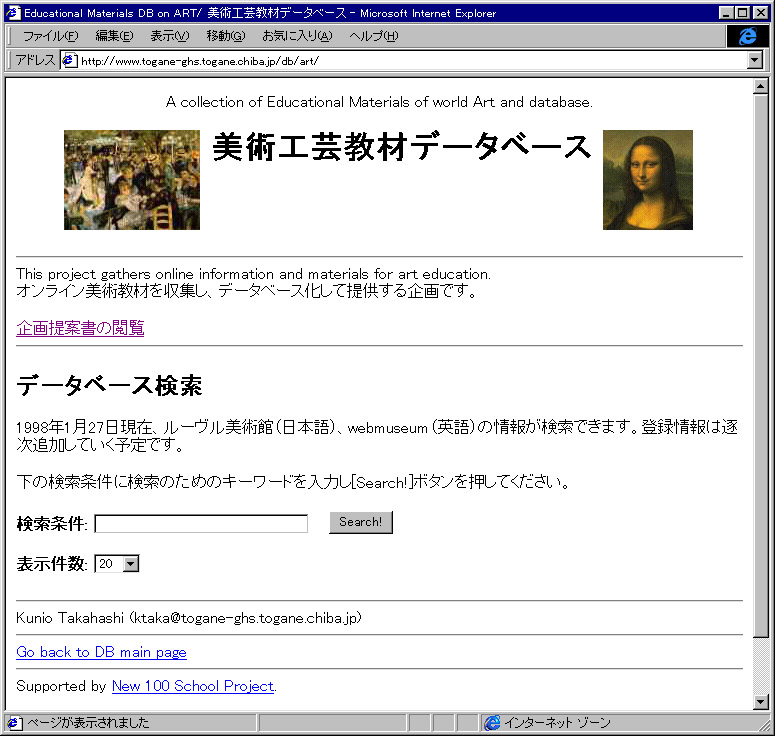Click the Mona Lisa thumbnail
This screenshot has height=736, width=775.
click(647, 180)
